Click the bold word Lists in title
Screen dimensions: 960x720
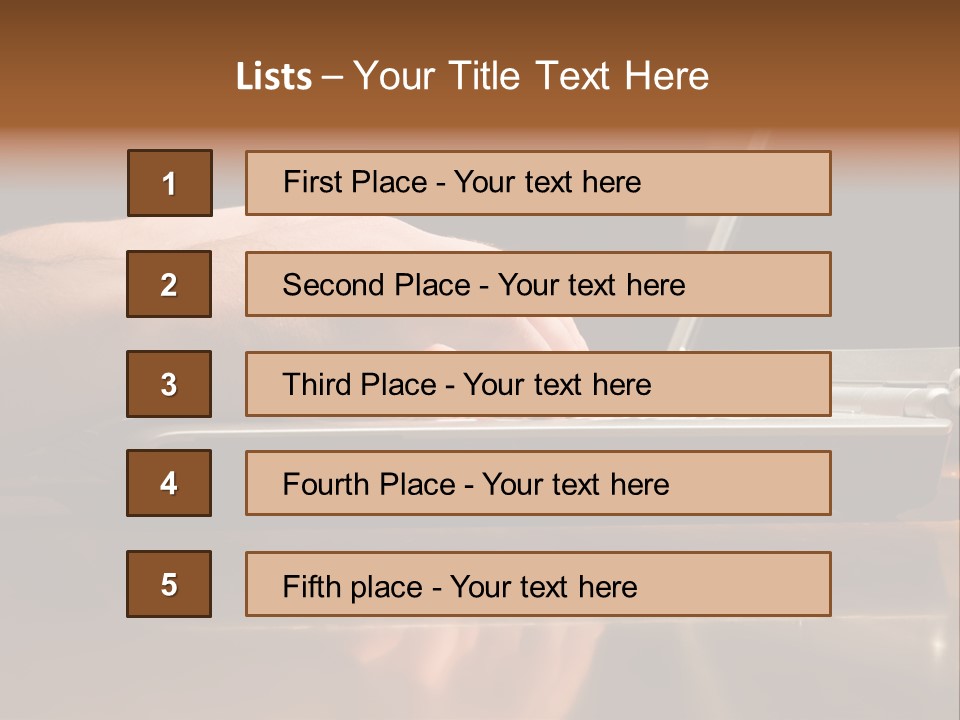[274, 77]
